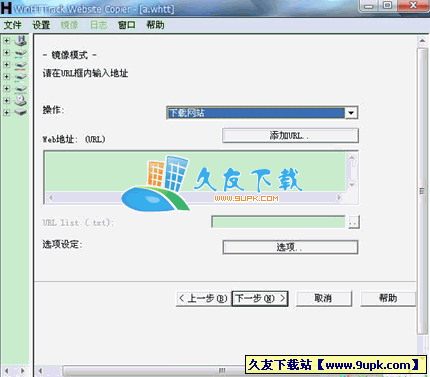Click the 操作: label

[x=53, y=110]
